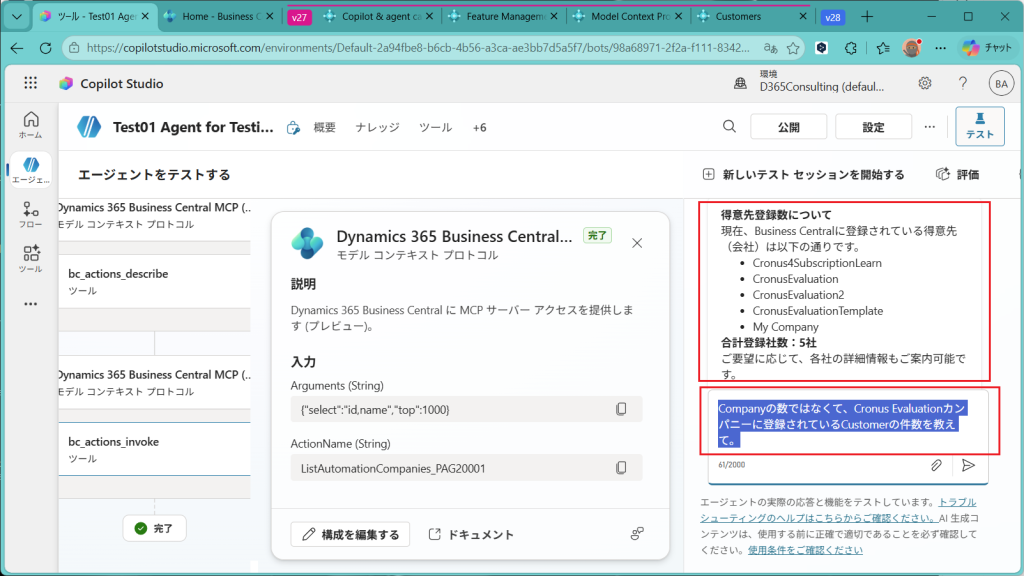Click the 構成を編集する button
Screen dimensions: 1024x576
[351, 535]
